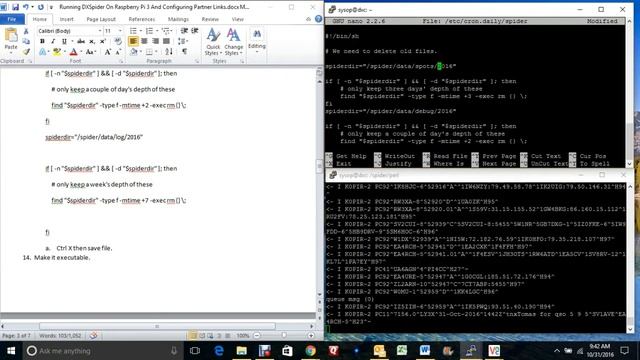Click the Save icon in Quick Access Toolbar

pyautogui.click(x=16, y=7)
